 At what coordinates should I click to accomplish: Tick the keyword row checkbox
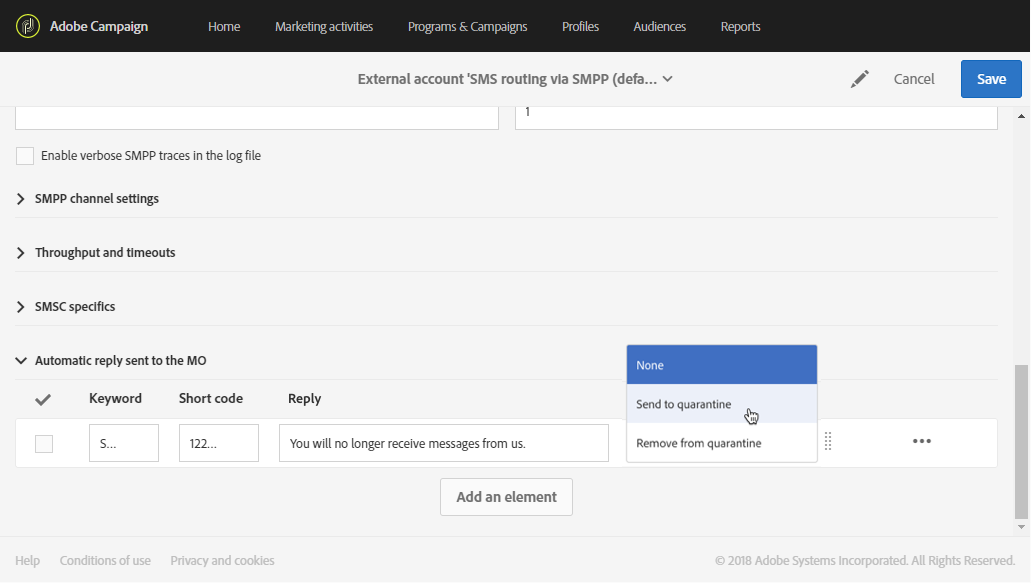click(x=44, y=444)
